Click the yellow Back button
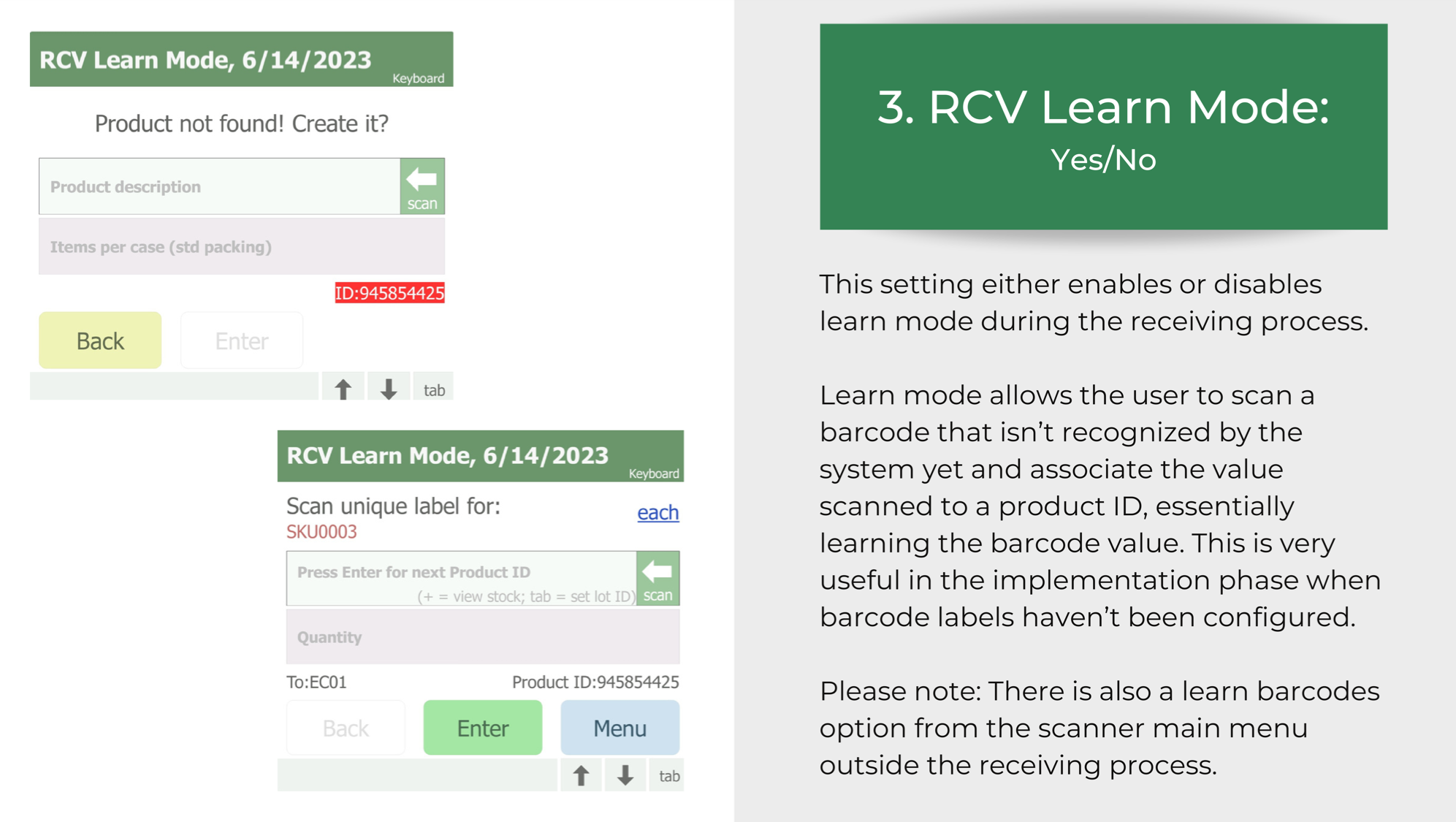 click(x=100, y=340)
